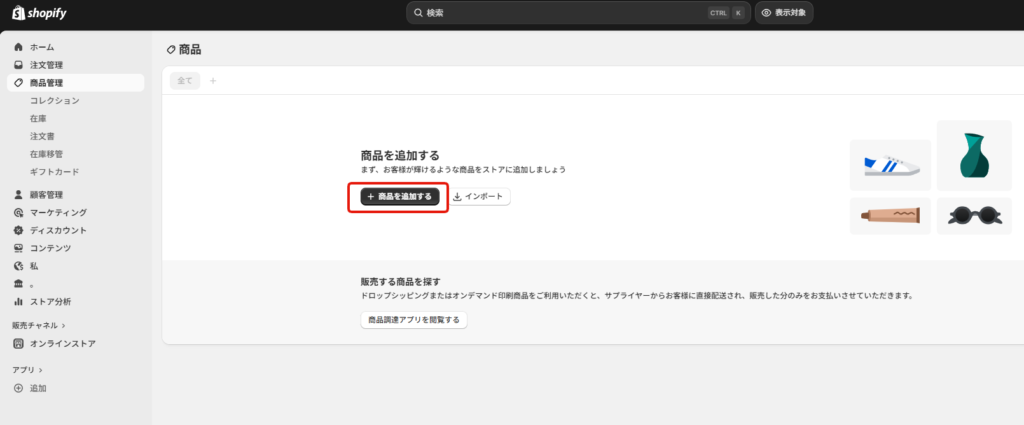Image resolution: width=1024 pixels, height=425 pixels.
Task: Click the discount badge icon beside ディスカウント
Action: tap(18, 230)
